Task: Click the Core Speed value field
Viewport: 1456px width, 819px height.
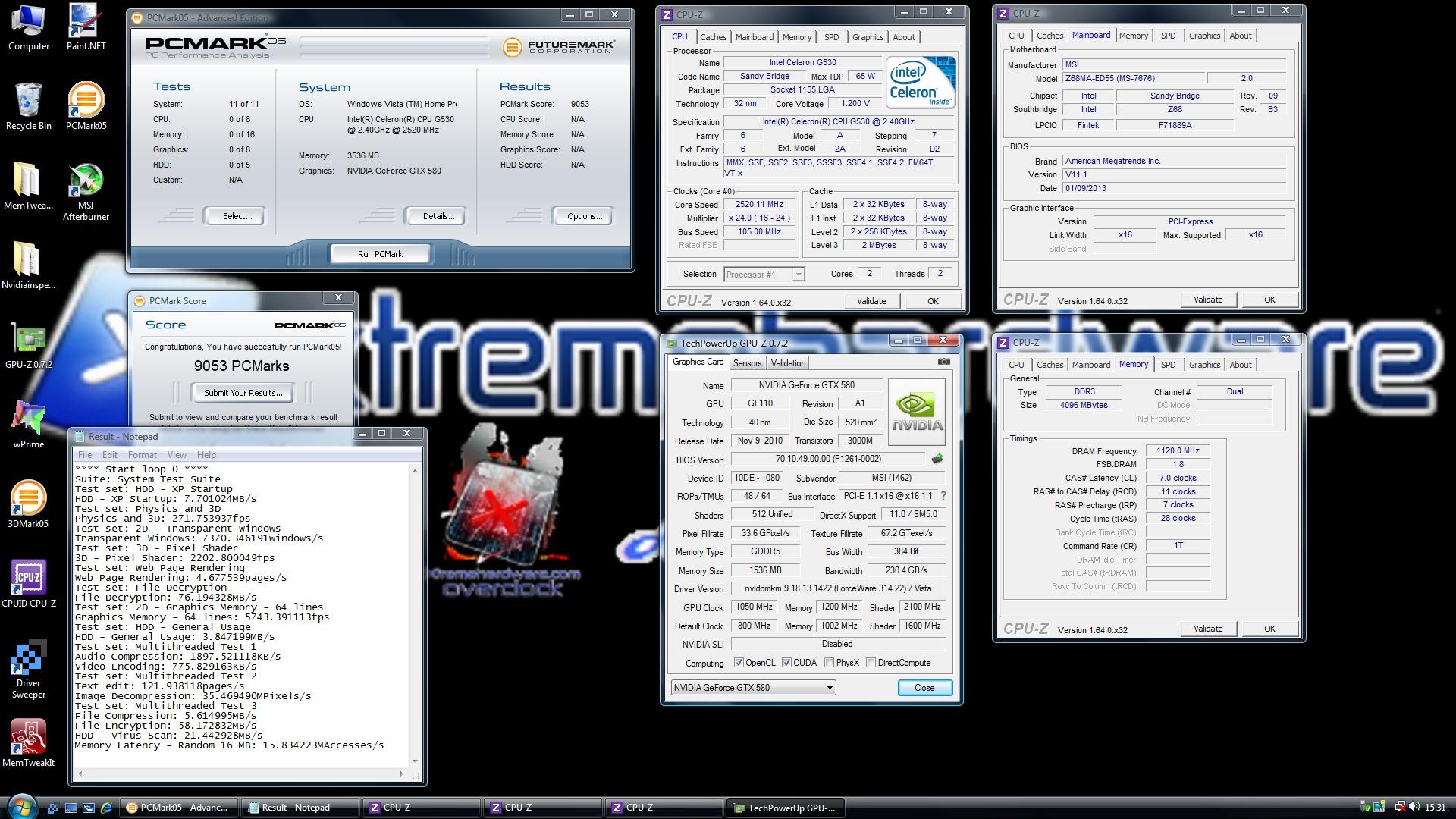Action: [x=760, y=205]
